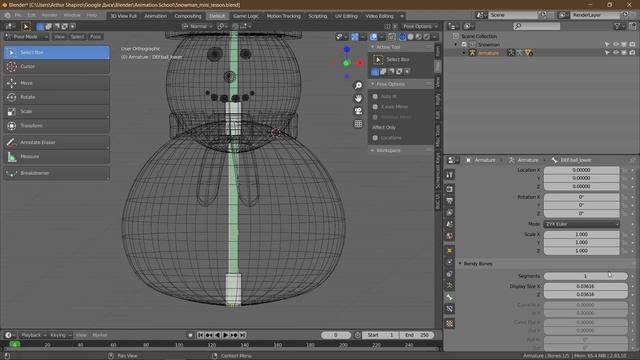640x360 pixels.
Task: Expand the Armature tree item in outliner
Action: pyautogui.click(x=464, y=53)
